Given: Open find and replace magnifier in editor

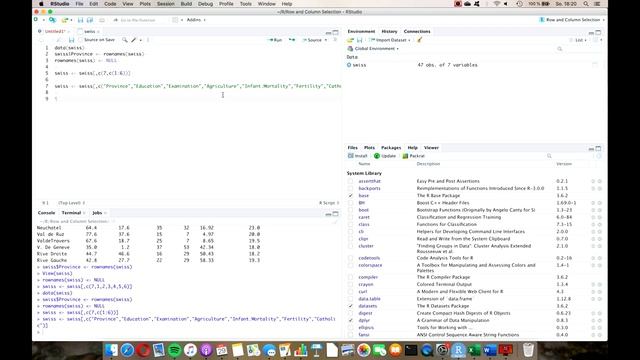Looking at the screenshot, I should [124, 40].
